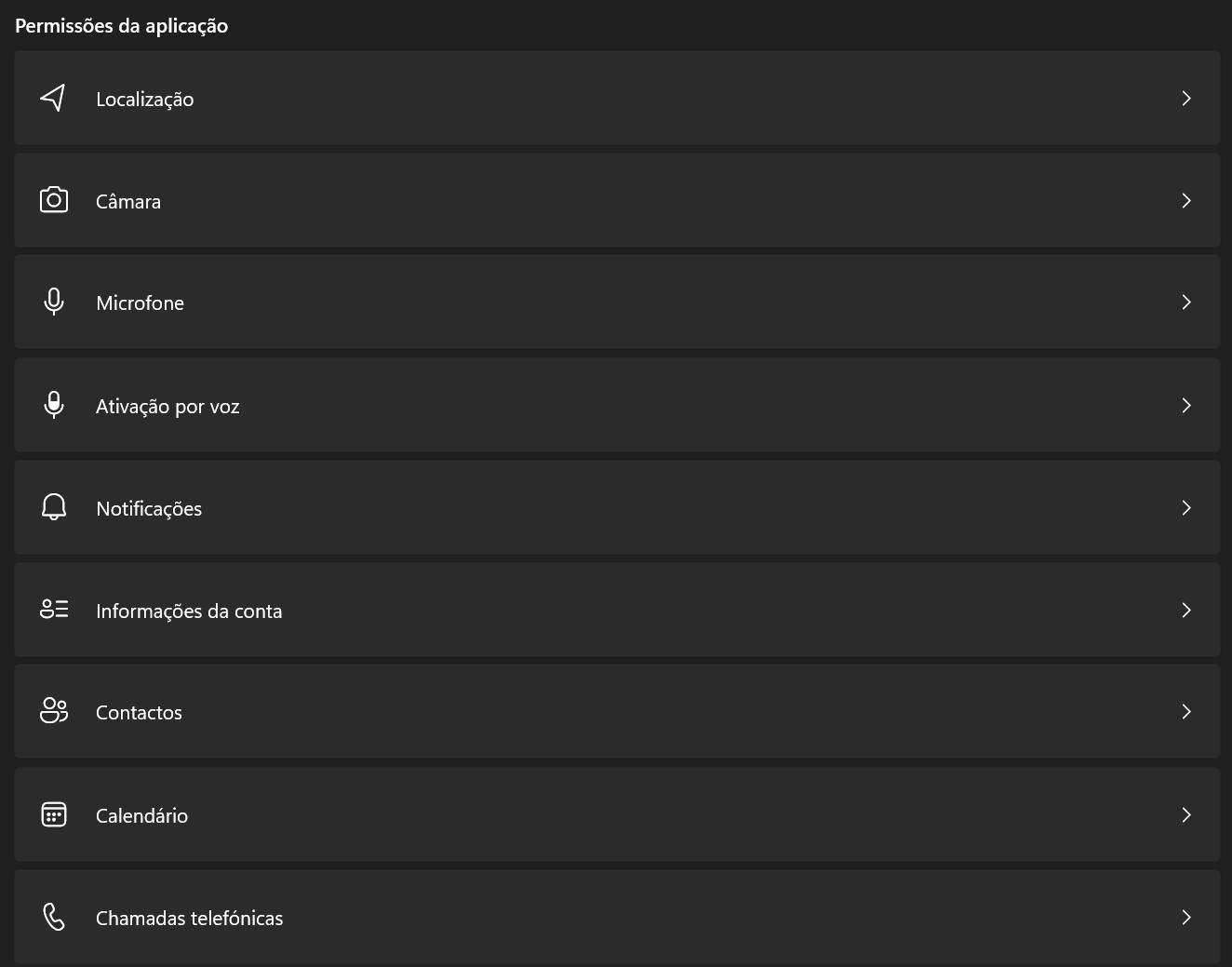Click the Calendário calendar icon

pos(54,814)
